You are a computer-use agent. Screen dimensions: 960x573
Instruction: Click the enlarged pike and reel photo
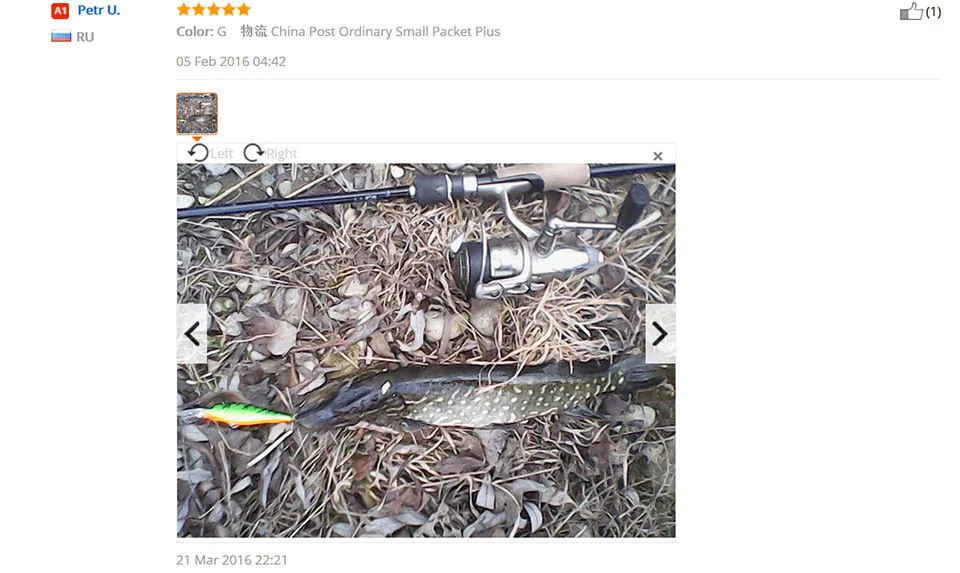426,350
